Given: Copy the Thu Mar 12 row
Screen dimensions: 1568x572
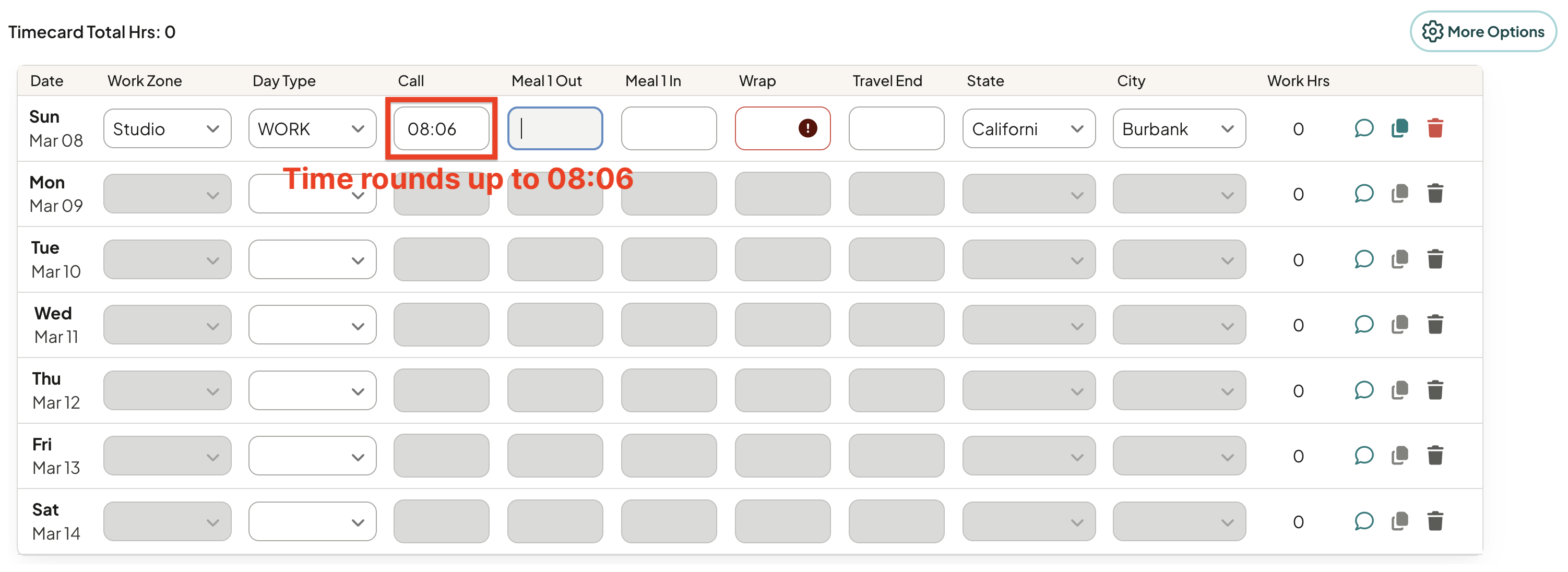Looking at the screenshot, I should (1399, 390).
